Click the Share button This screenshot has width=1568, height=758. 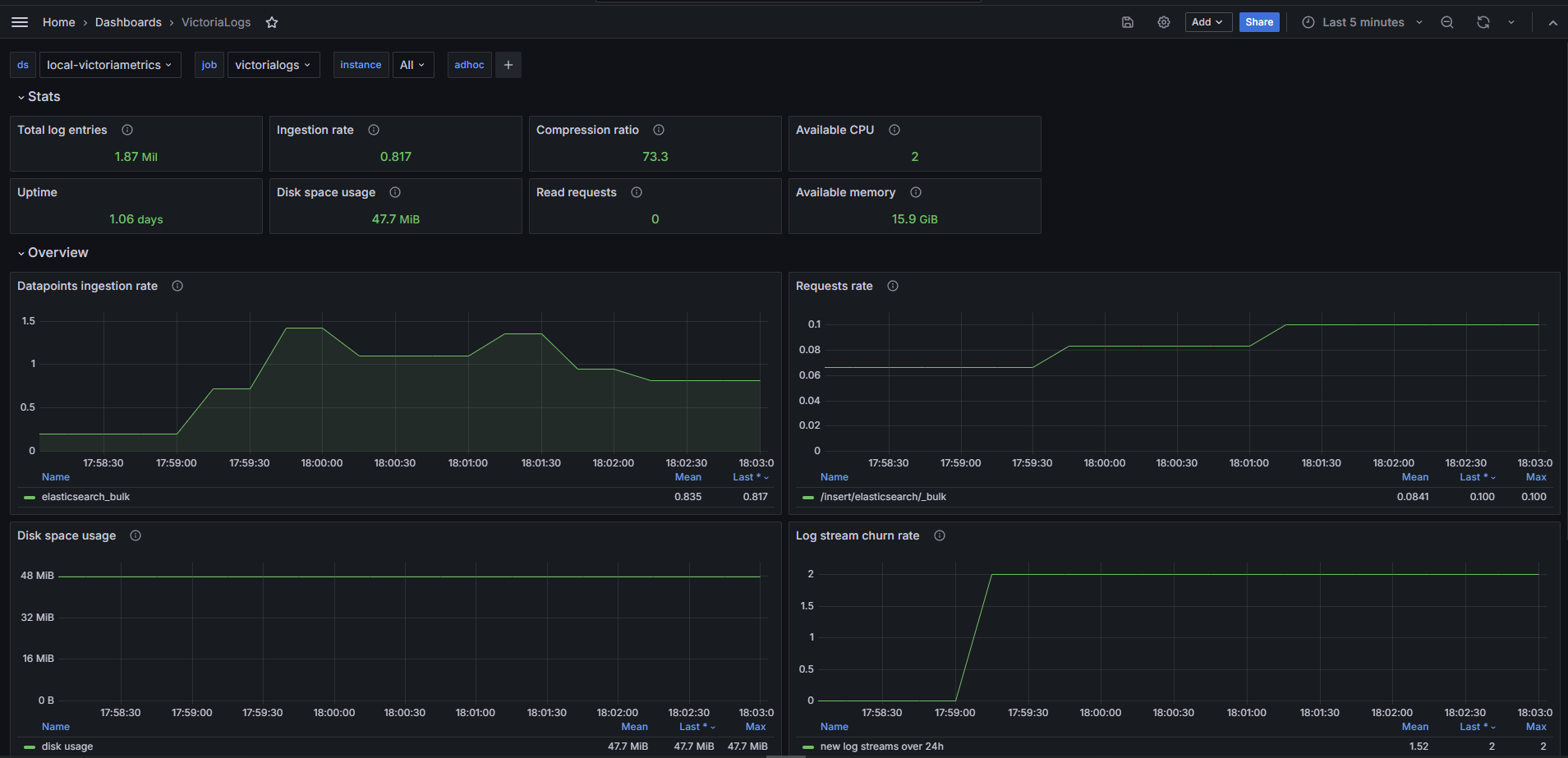coord(1258,22)
